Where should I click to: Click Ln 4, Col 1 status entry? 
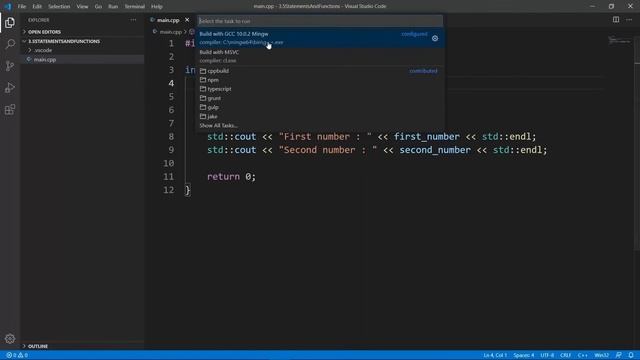point(495,355)
